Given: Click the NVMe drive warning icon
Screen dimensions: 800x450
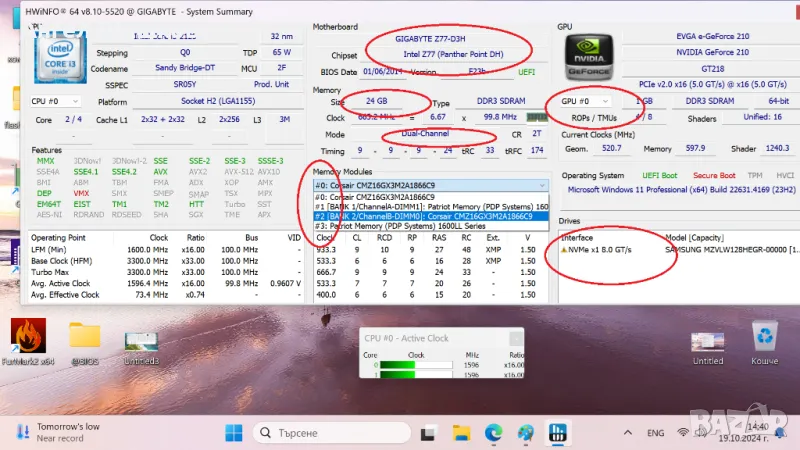Looking at the screenshot, I should [565, 249].
